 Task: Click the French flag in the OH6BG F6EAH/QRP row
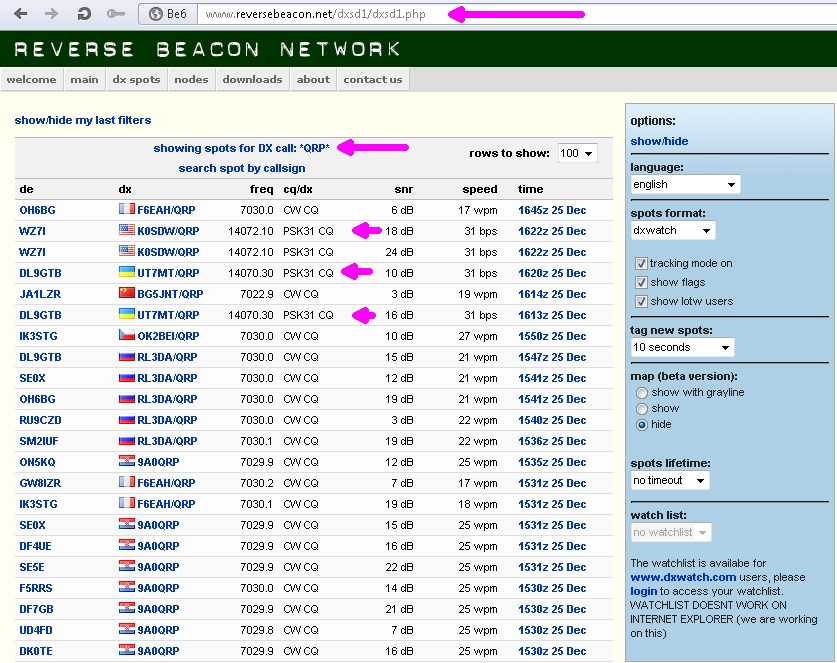[x=127, y=209]
